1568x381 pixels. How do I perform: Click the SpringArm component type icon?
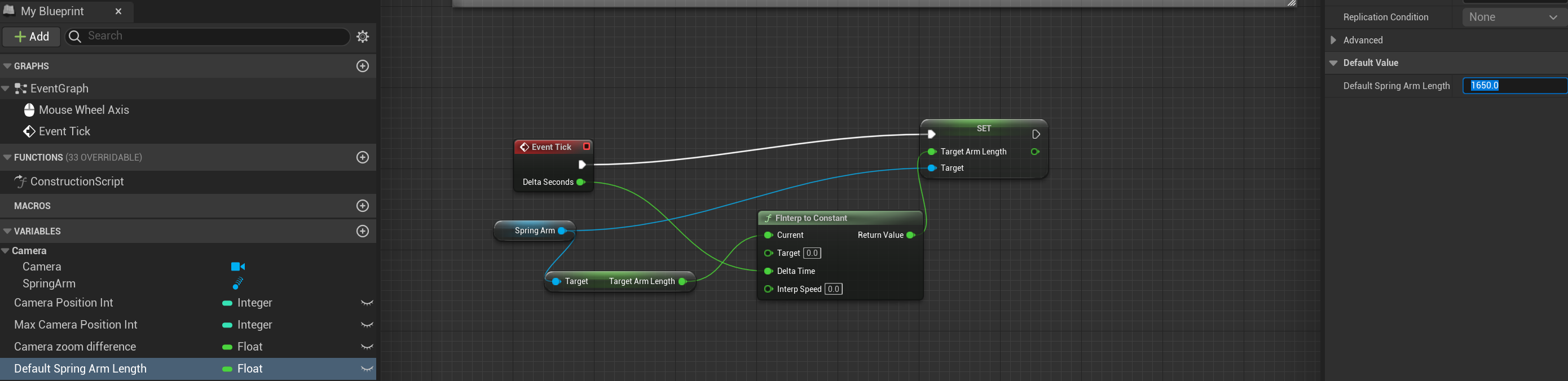(x=238, y=283)
